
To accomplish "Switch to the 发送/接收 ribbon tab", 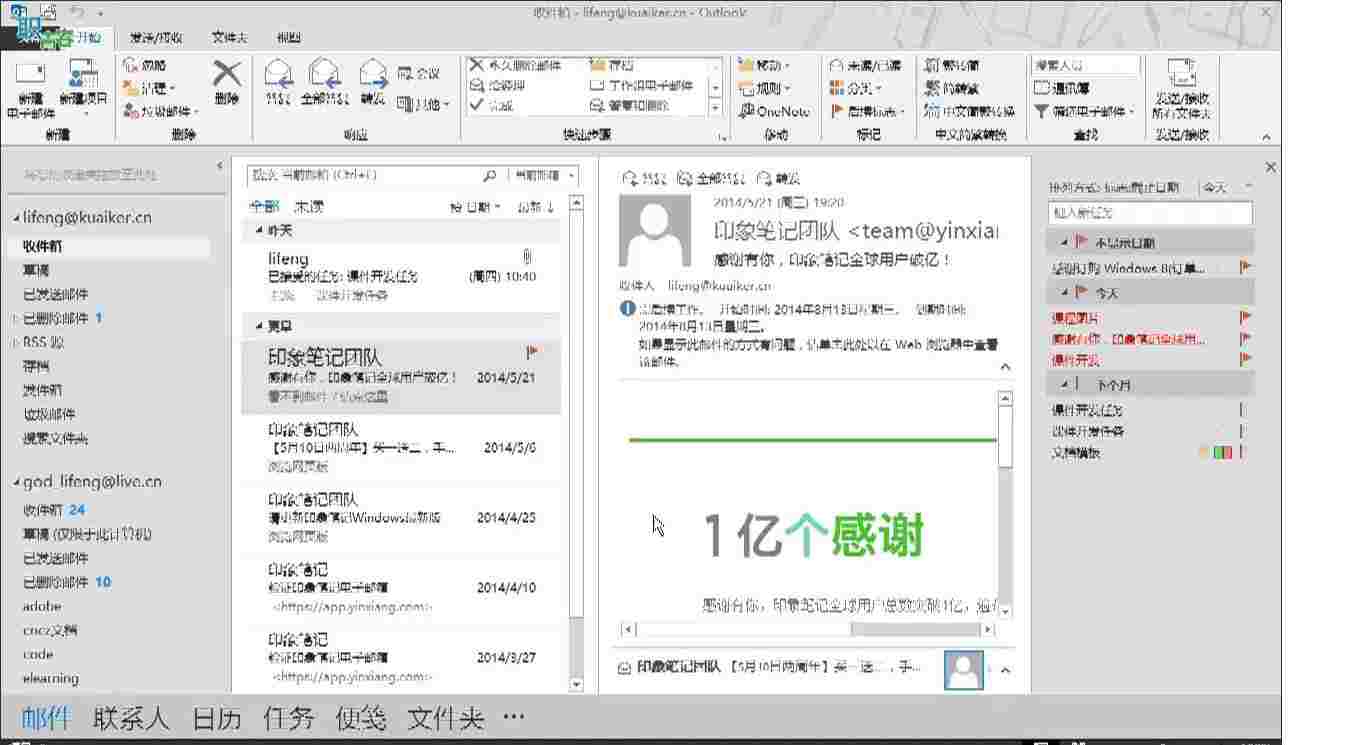I will pos(155,38).
